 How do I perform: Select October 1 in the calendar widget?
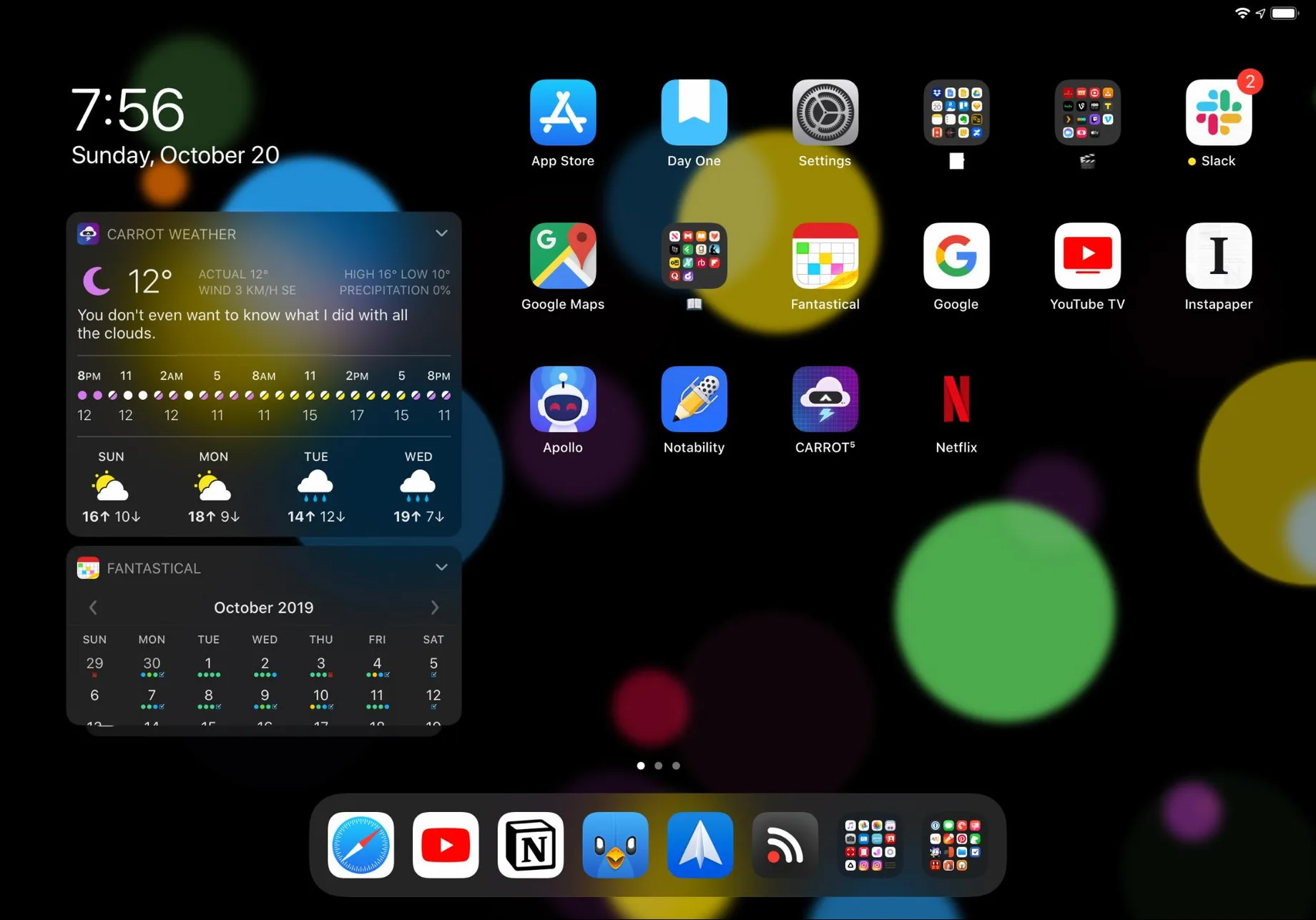208,665
